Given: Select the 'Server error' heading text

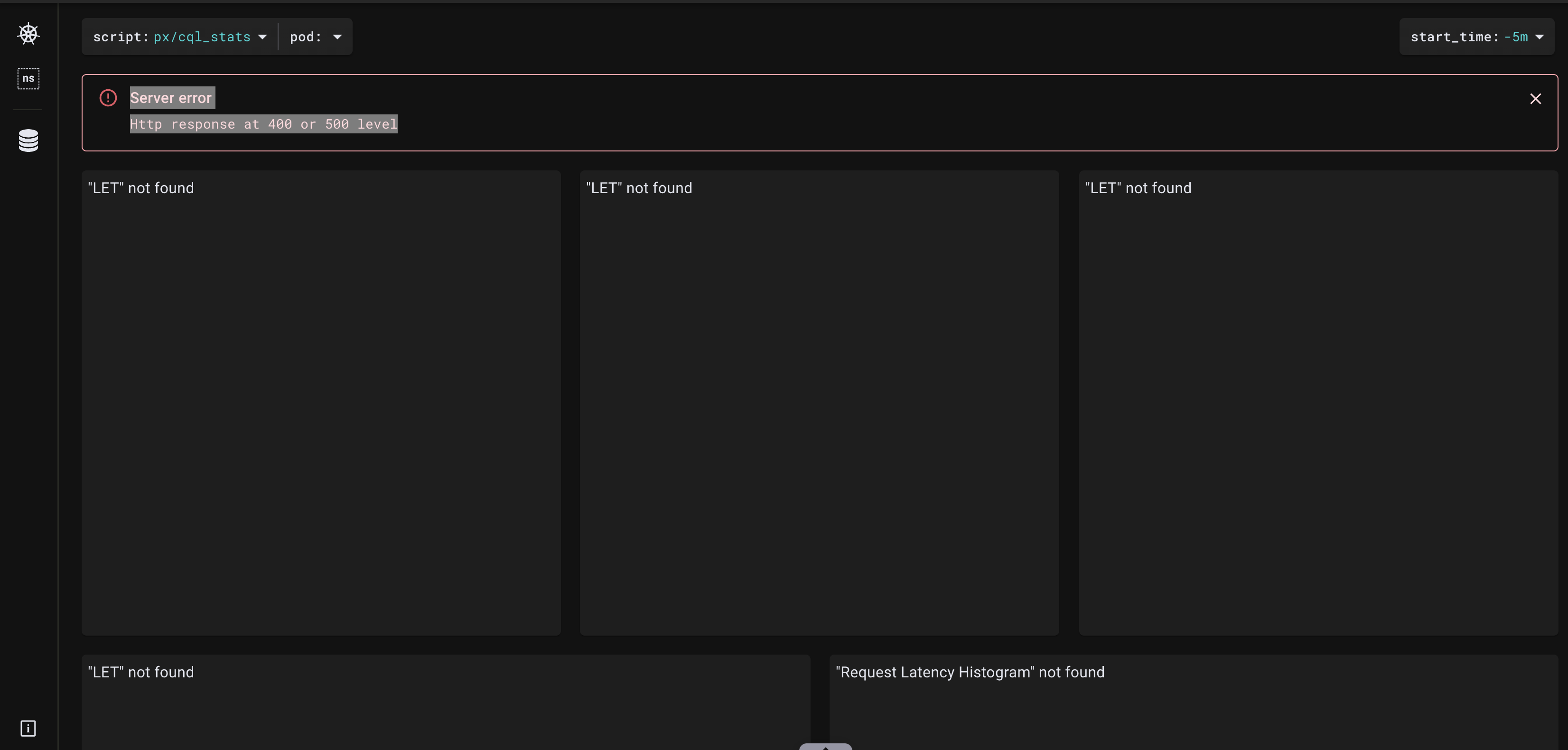Looking at the screenshot, I should pos(171,98).
